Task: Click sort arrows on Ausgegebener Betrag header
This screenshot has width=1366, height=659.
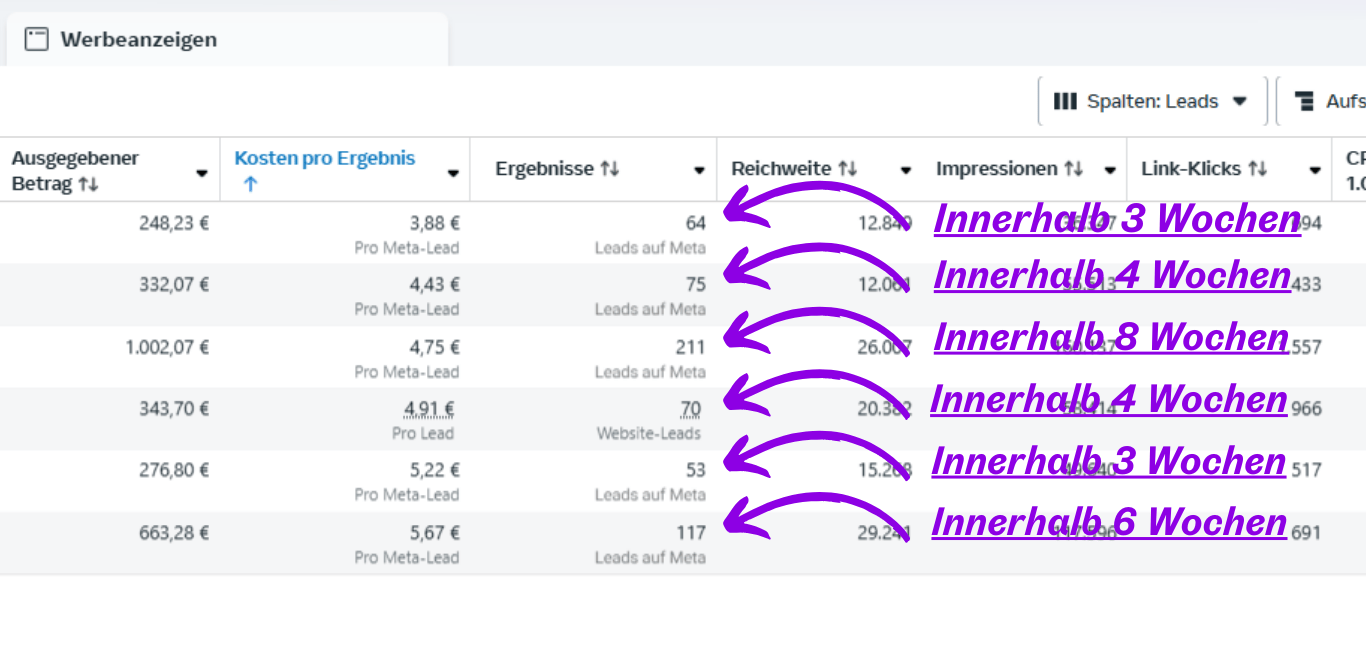Action: (x=89, y=184)
